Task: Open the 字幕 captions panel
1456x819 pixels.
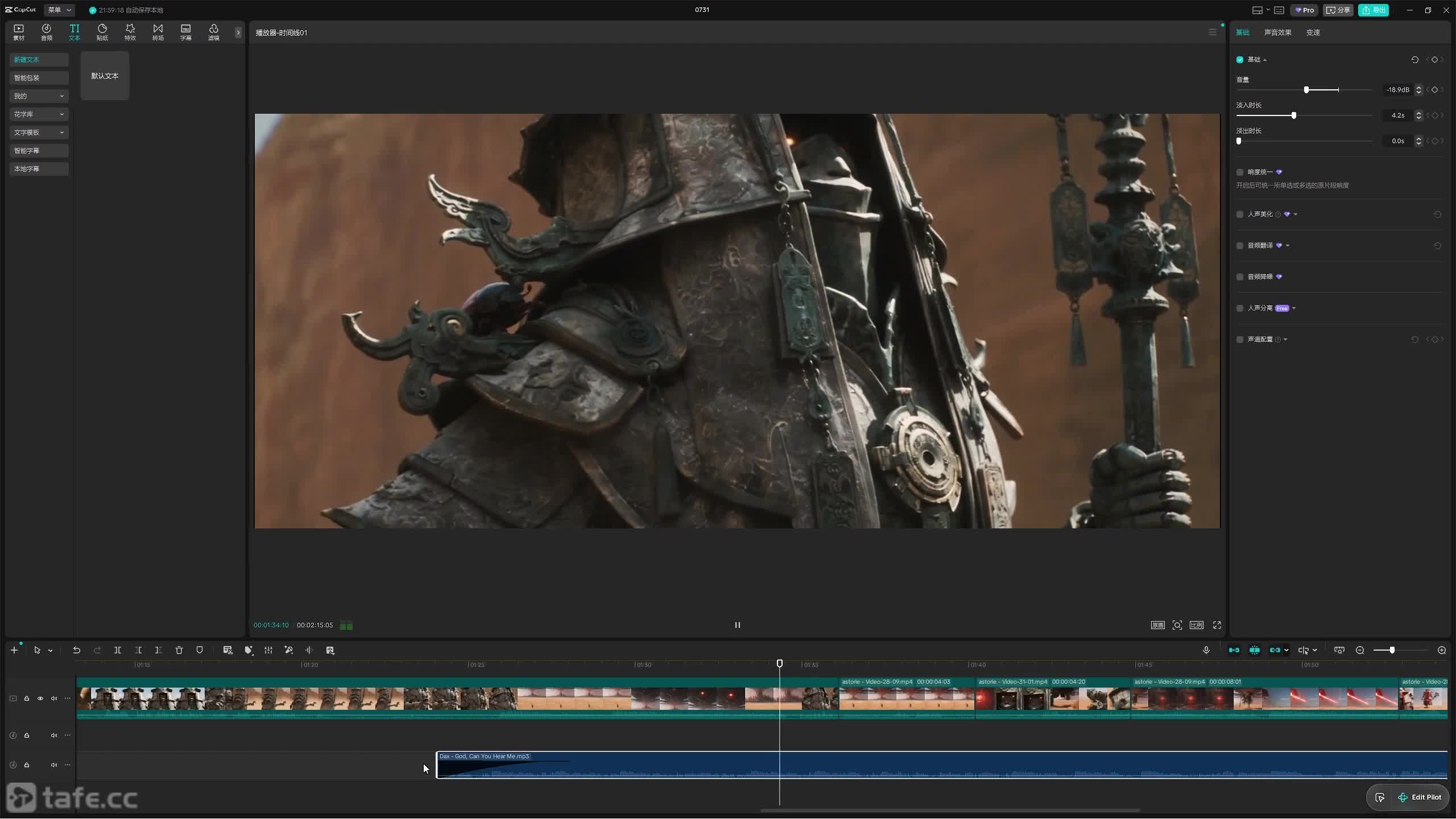Action: (186, 32)
